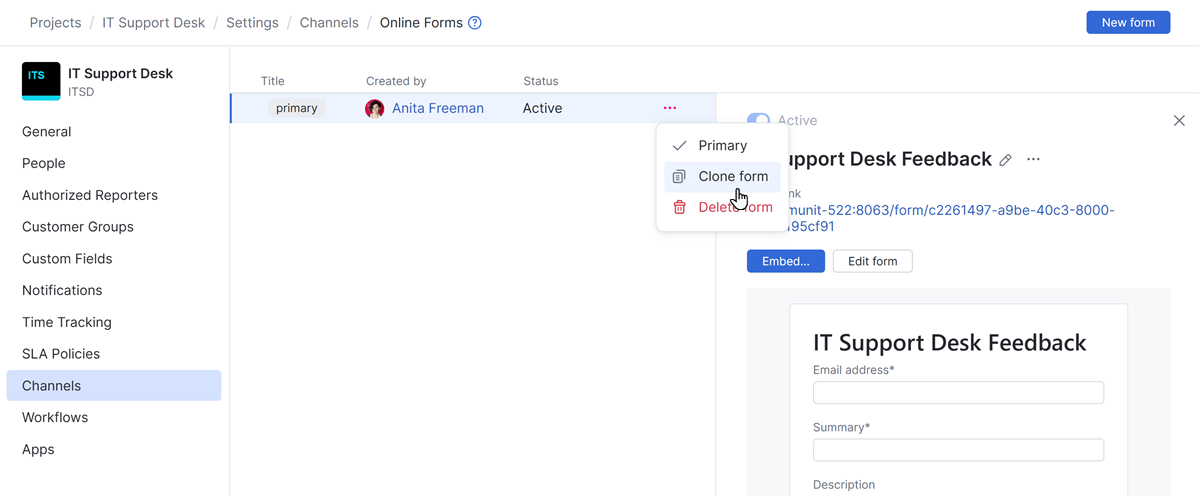Open three-dot menu beside form title

[1034, 159]
